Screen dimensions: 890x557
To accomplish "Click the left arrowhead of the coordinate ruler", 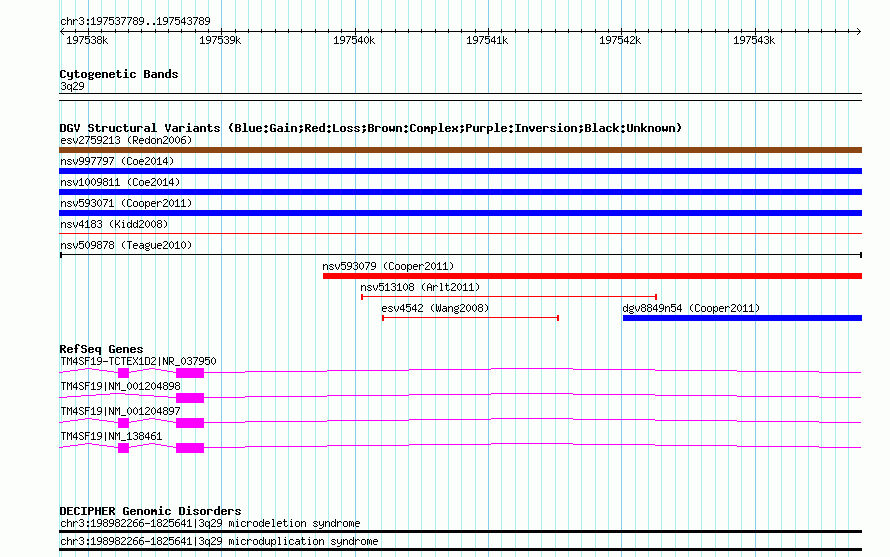I will pyautogui.click(x=62, y=31).
